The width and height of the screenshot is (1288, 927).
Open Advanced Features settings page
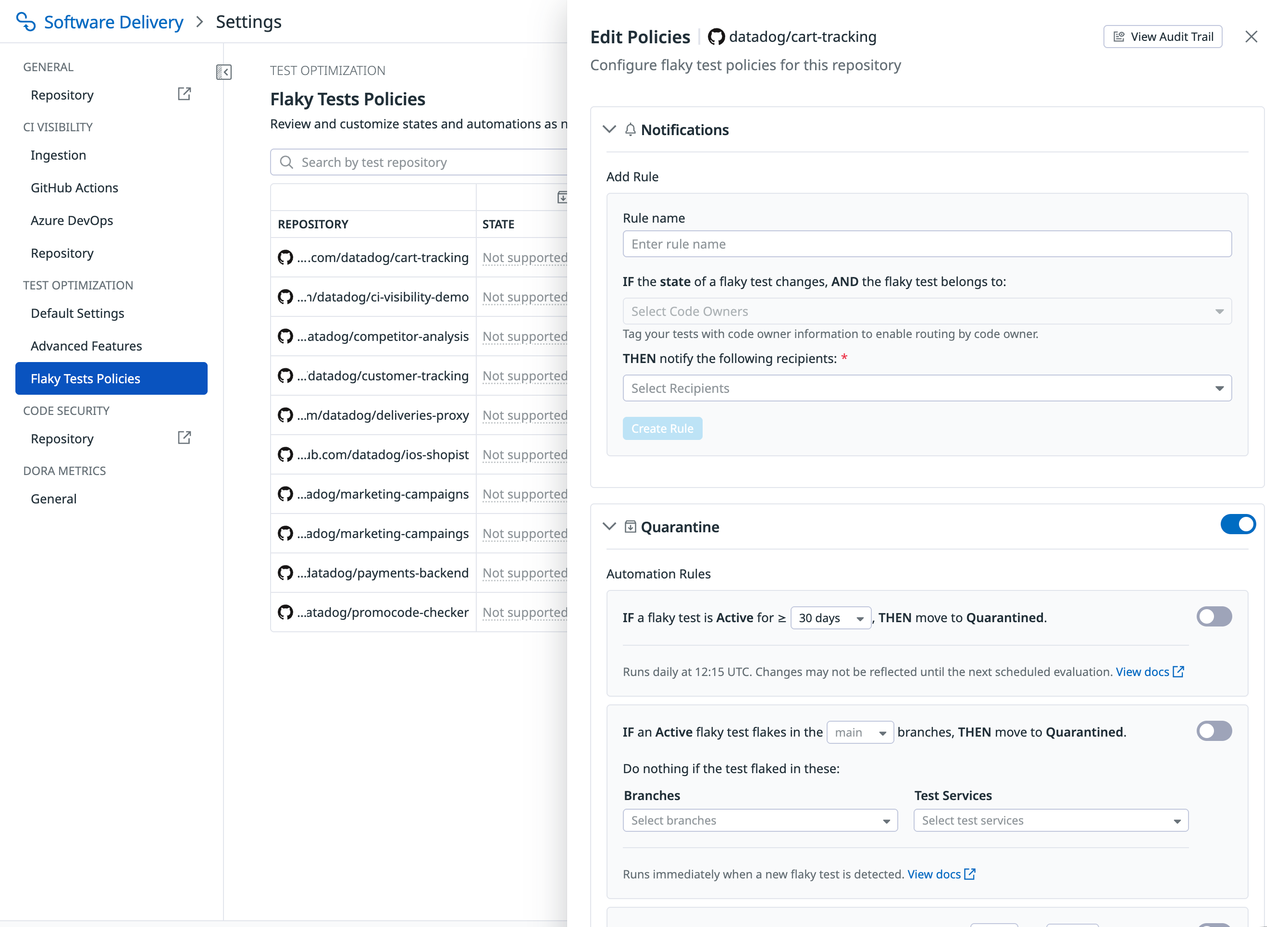(x=87, y=346)
